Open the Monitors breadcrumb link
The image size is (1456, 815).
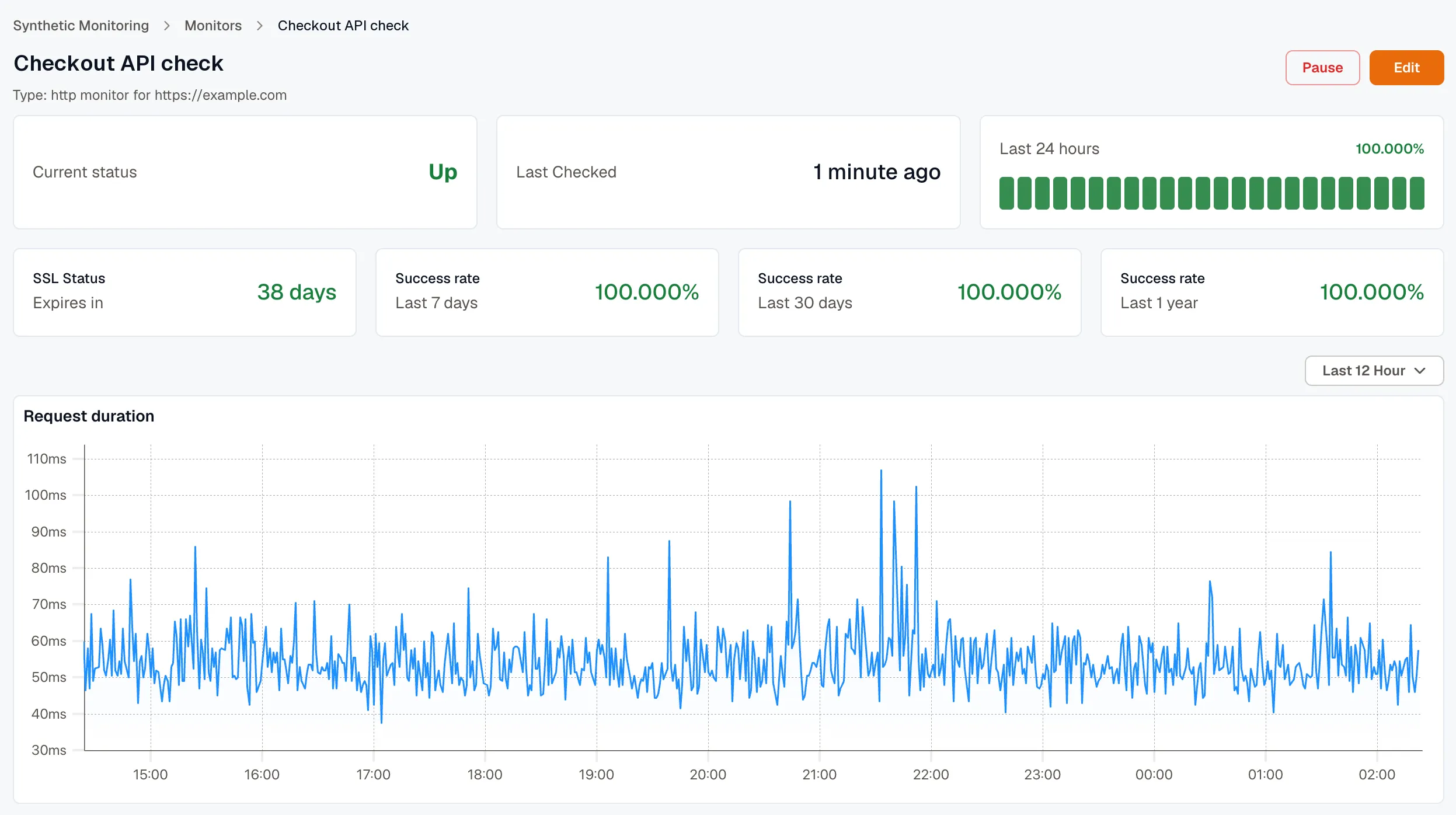tap(213, 26)
